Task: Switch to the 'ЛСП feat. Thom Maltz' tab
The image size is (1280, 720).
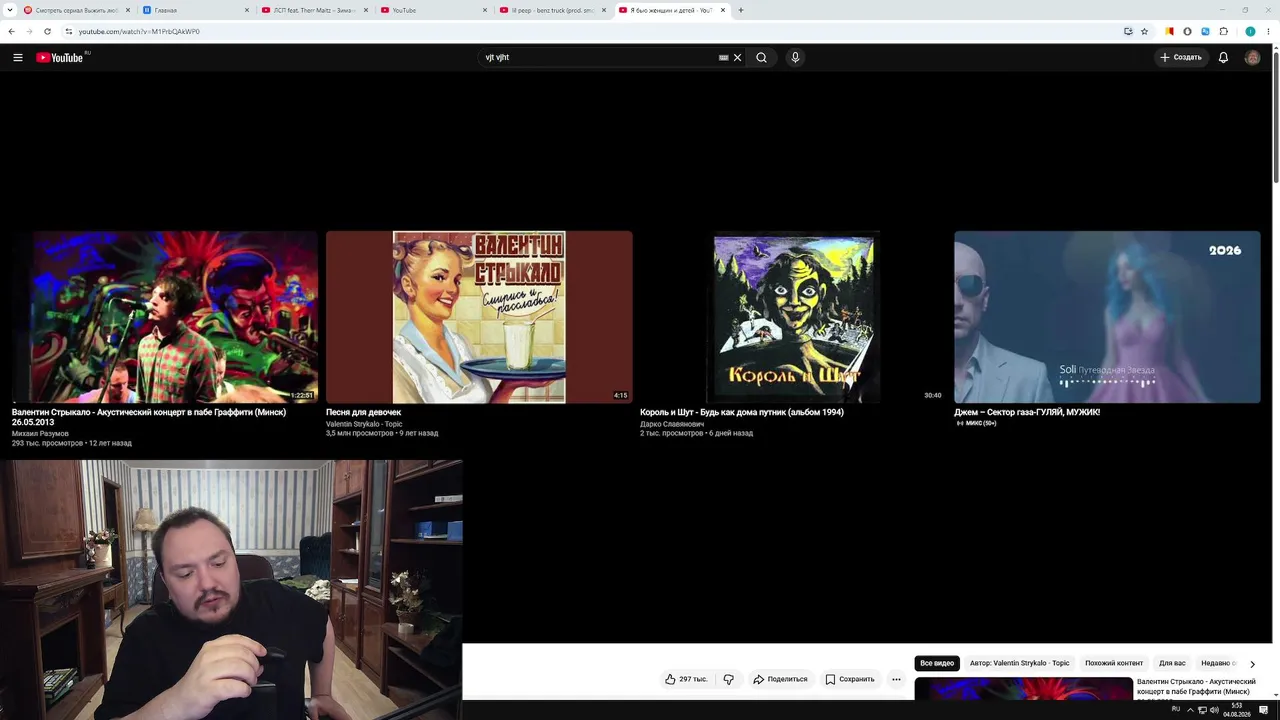Action: pos(314,10)
